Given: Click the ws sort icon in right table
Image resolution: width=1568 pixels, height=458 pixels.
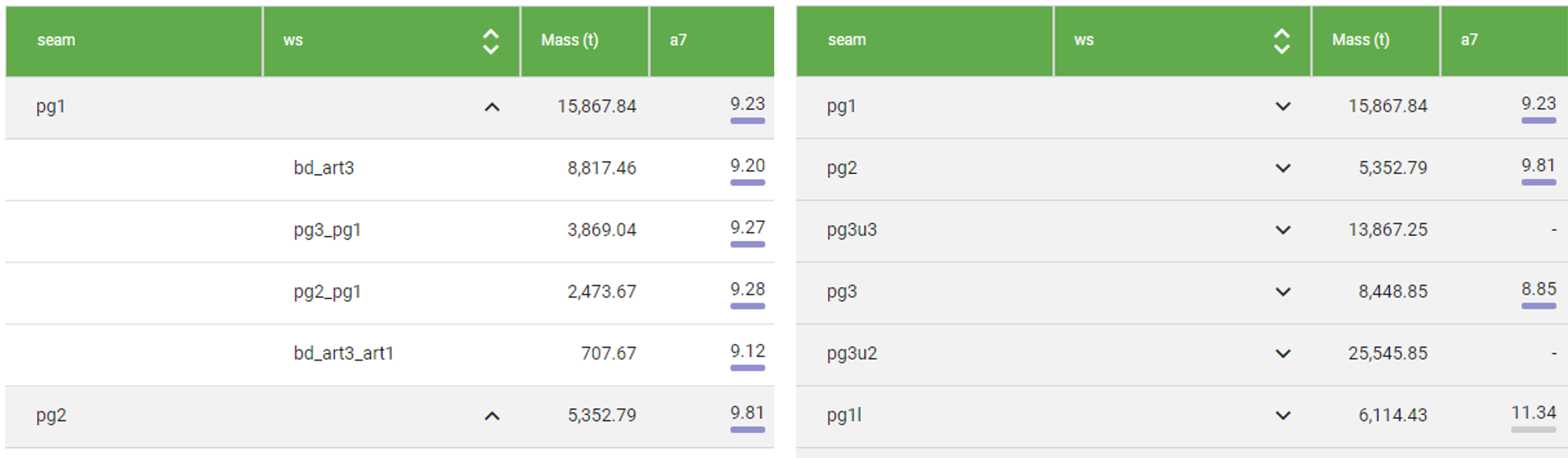Looking at the screenshot, I should [1281, 42].
